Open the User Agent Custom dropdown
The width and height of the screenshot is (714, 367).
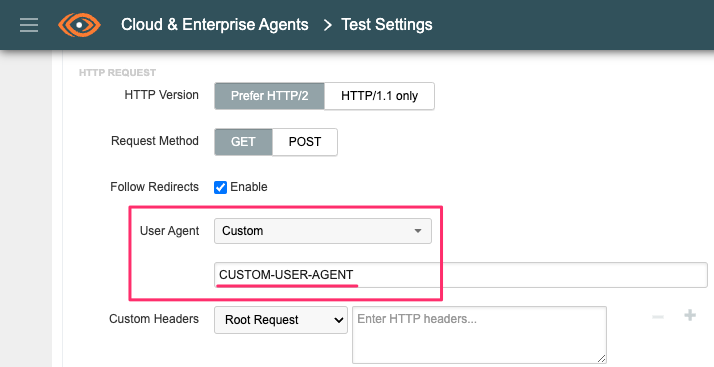point(323,231)
